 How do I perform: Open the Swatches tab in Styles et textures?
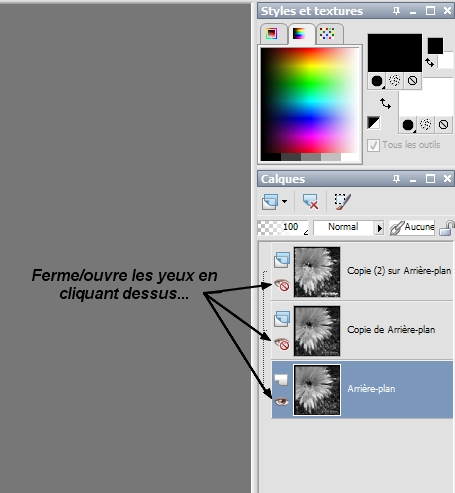[327, 34]
